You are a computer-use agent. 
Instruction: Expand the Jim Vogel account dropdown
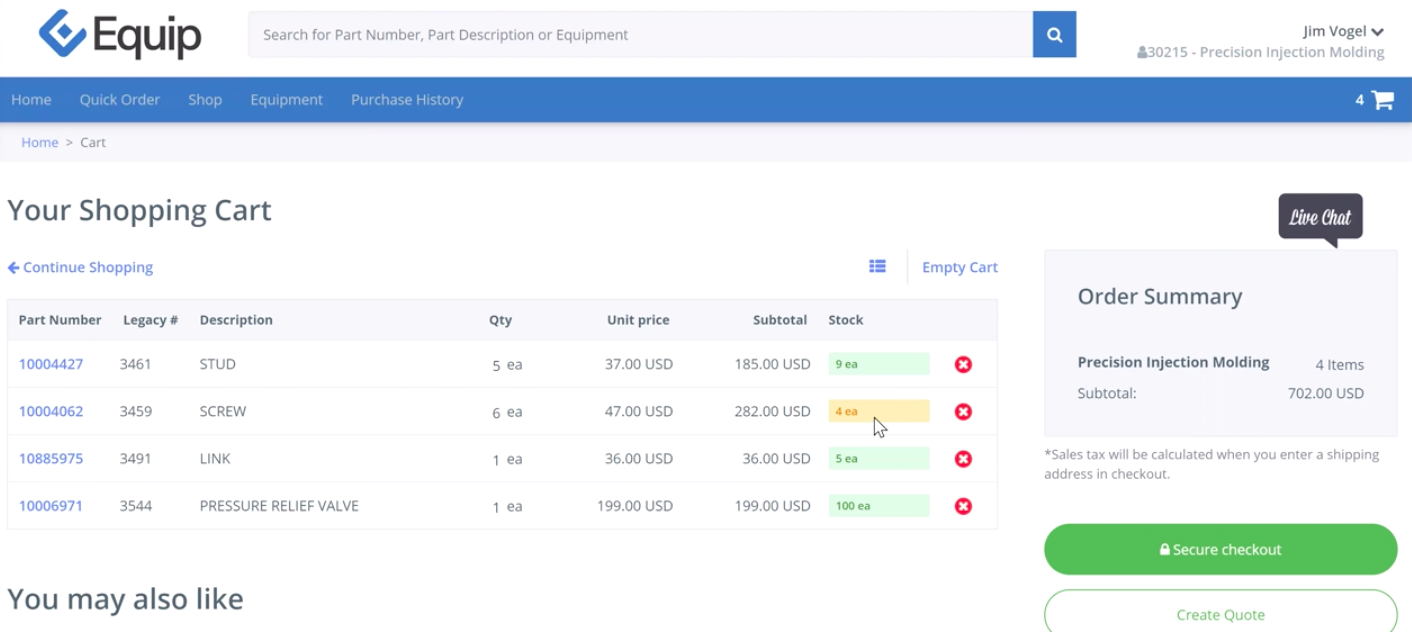[x=1343, y=32]
